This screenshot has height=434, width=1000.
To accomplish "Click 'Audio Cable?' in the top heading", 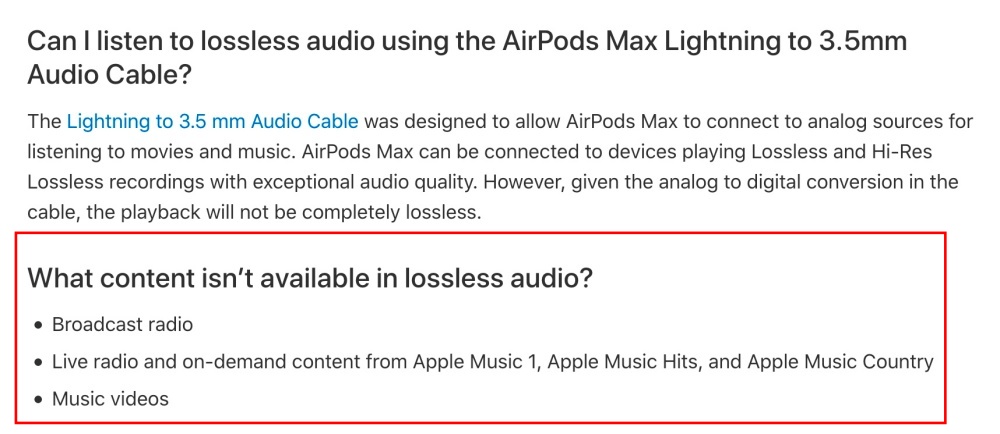I will coord(109,75).
